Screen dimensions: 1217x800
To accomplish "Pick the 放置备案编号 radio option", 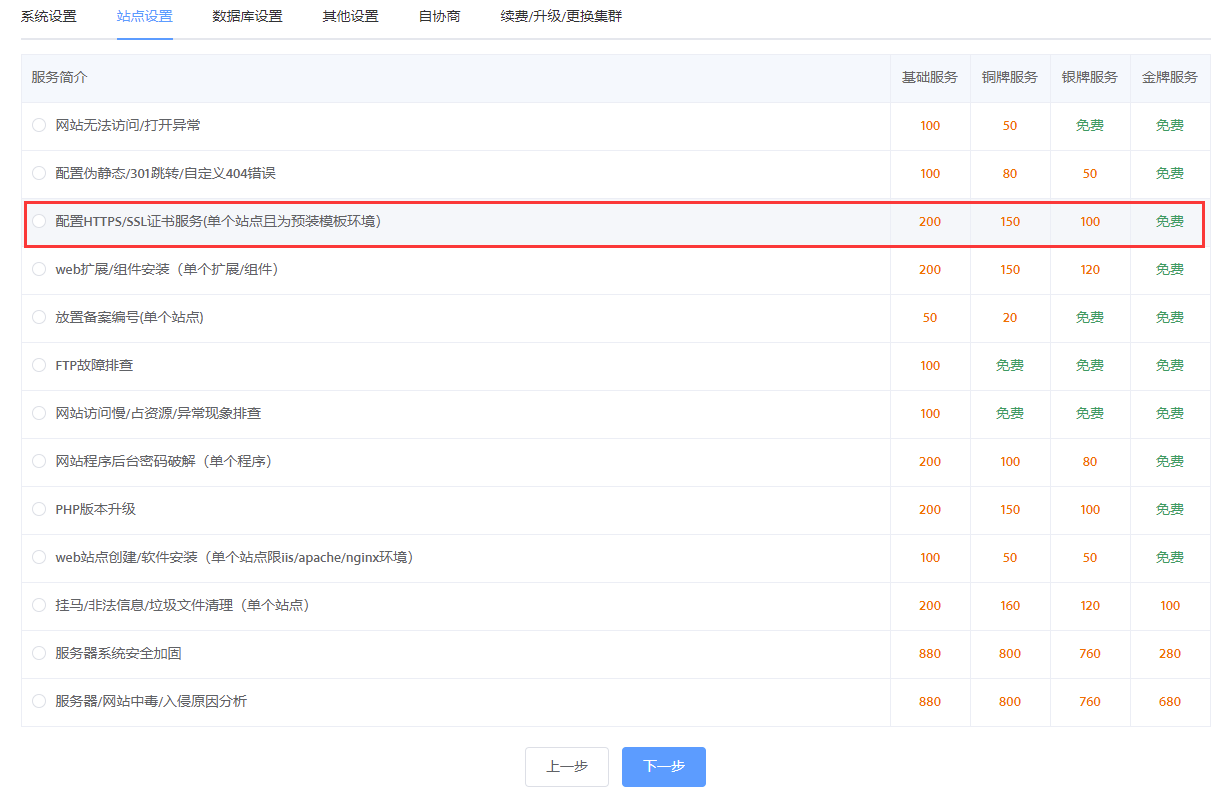I will (39, 317).
